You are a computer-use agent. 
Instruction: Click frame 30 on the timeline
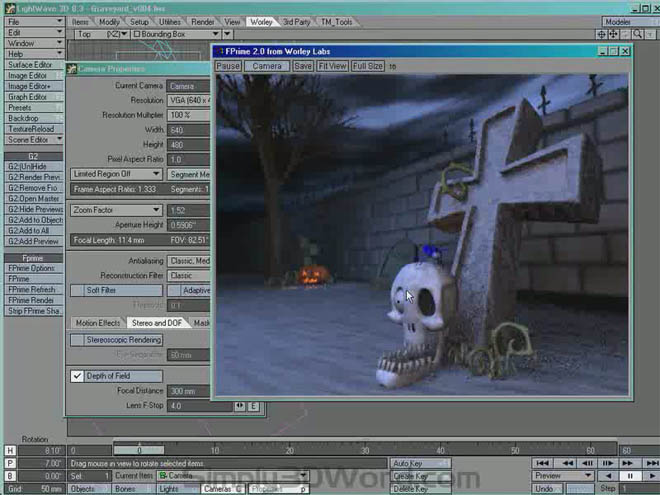tap(365, 450)
